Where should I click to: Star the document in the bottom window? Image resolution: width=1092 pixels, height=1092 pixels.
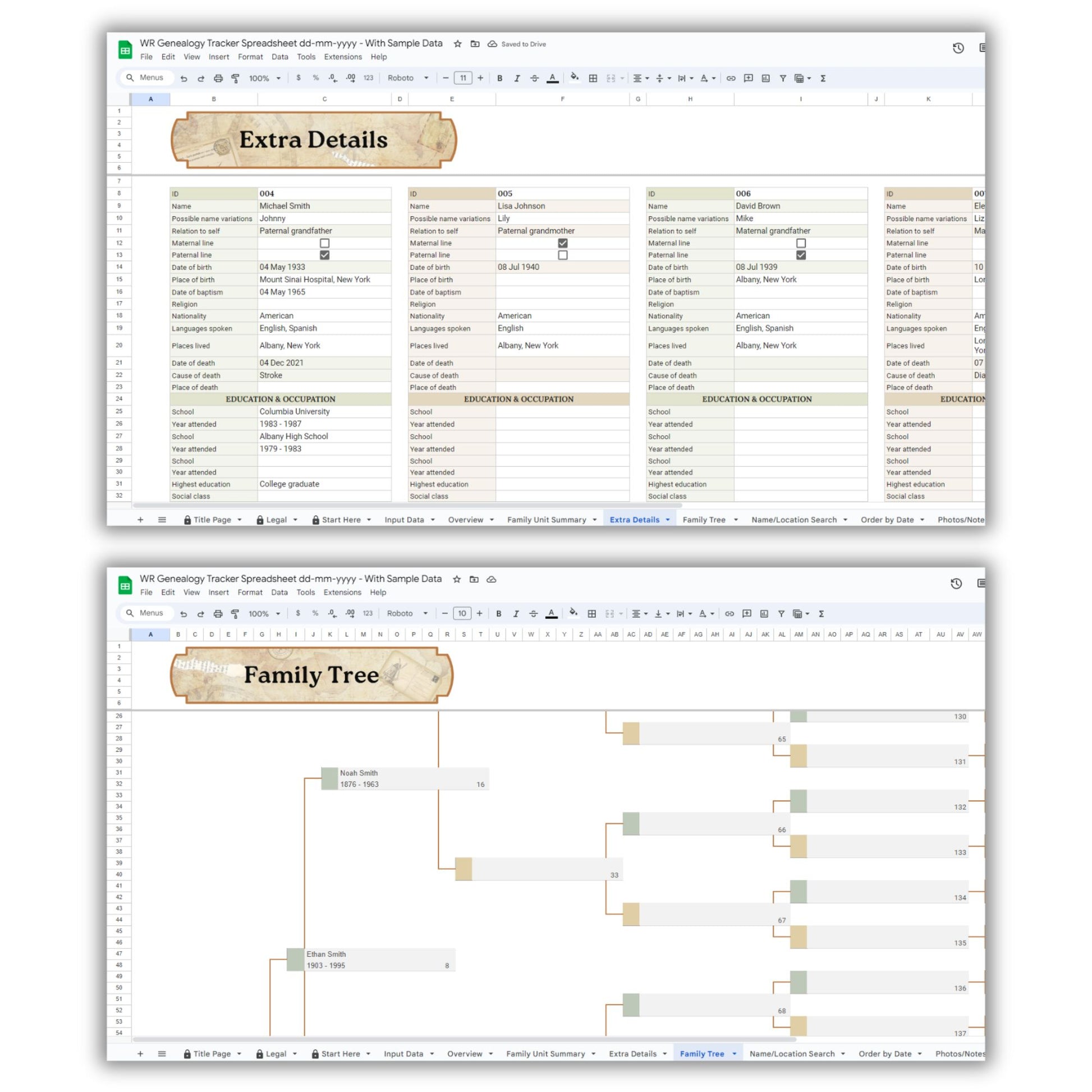tap(457, 579)
